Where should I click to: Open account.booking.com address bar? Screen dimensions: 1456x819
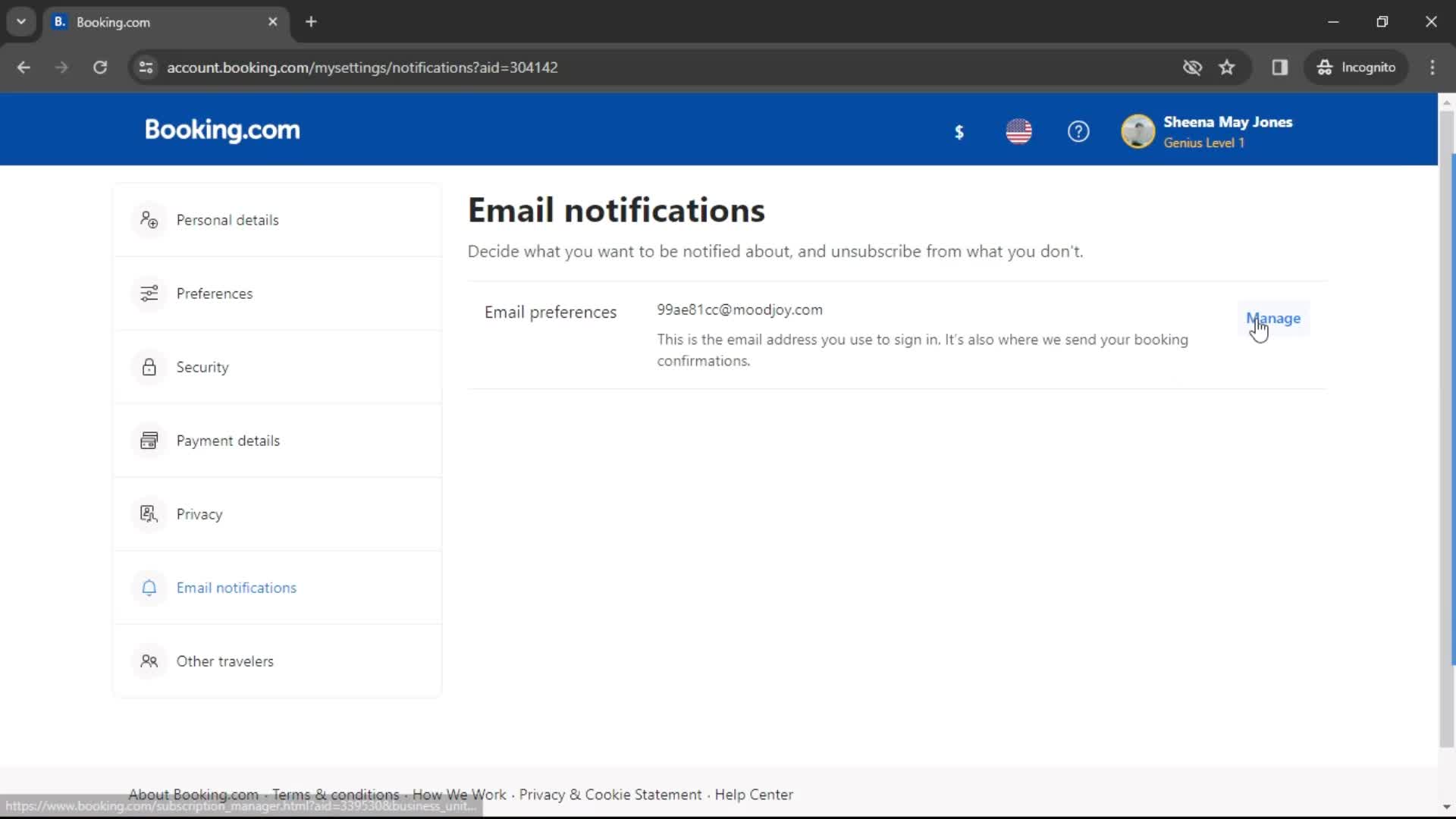362,67
